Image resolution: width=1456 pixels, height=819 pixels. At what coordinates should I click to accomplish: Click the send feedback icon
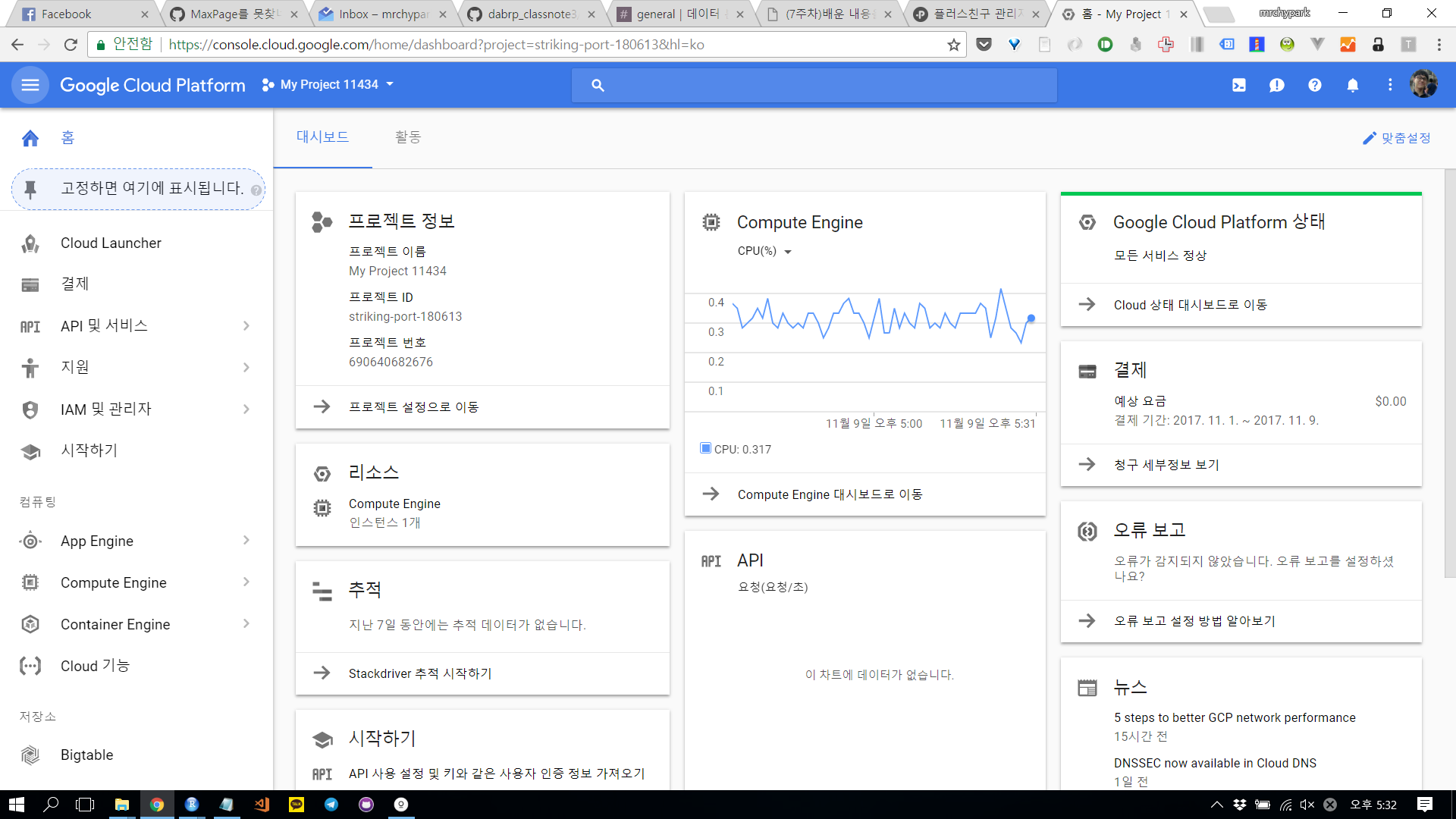click(1276, 85)
